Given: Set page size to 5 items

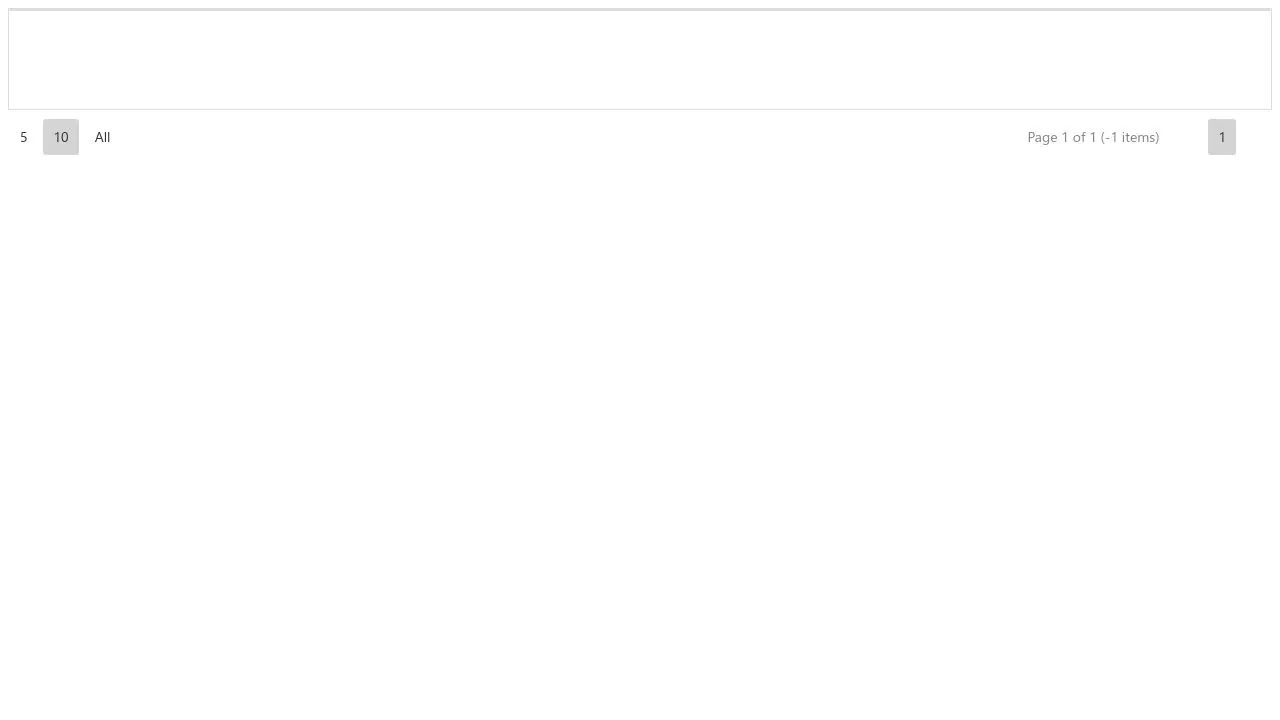Looking at the screenshot, I should point(24,137).
